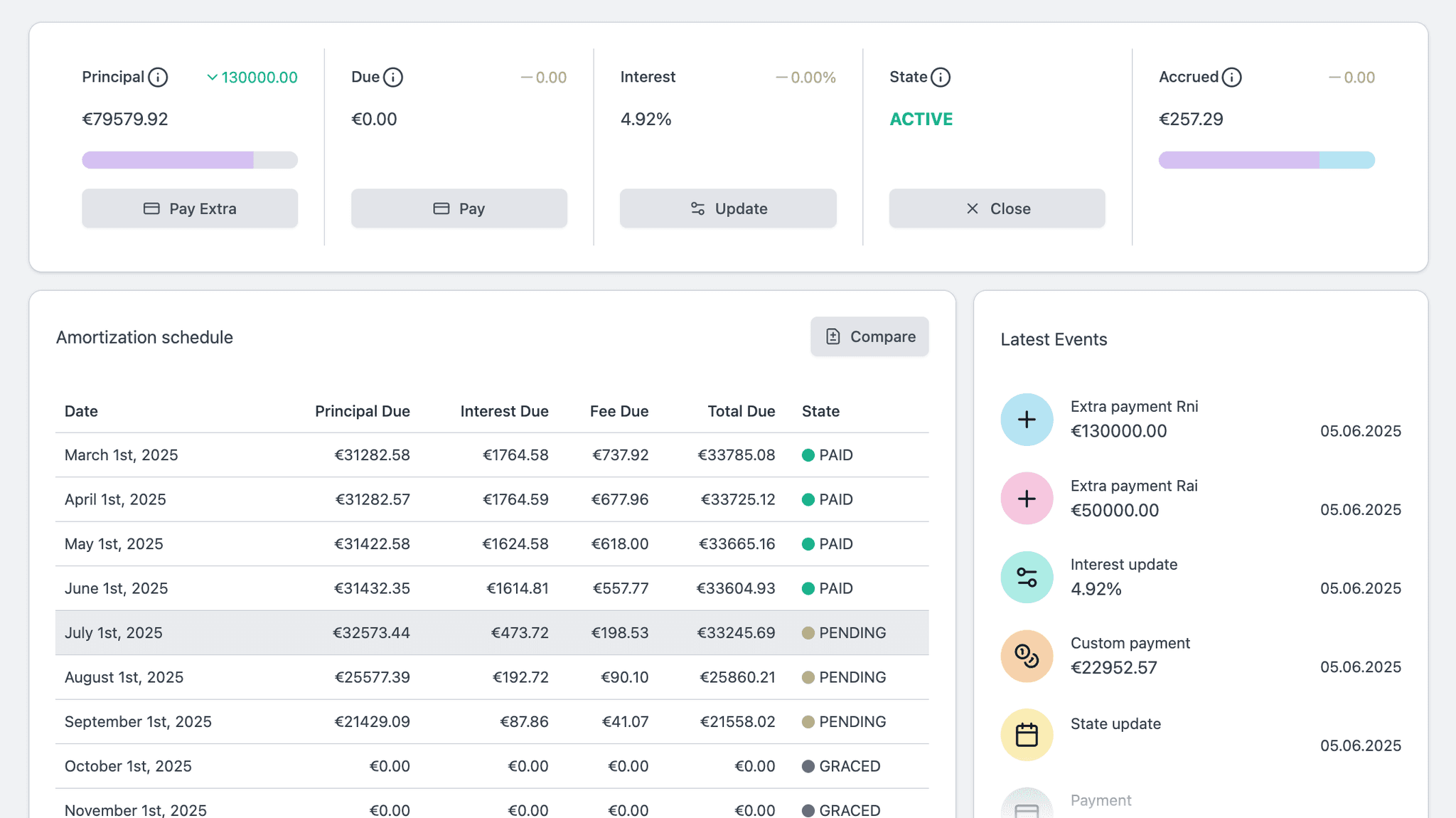1456x818 pixels.
Task: Click the pink plus icon for Extra payment Rai
Action: tap(1027, 498)
